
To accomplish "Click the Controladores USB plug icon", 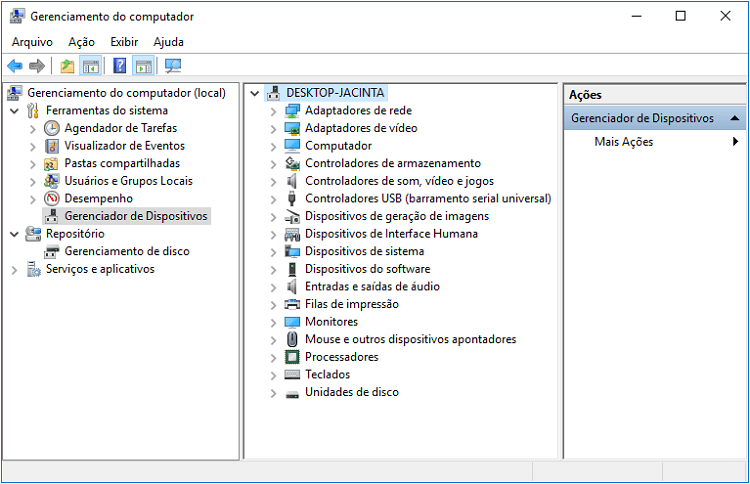I will 292,198.
